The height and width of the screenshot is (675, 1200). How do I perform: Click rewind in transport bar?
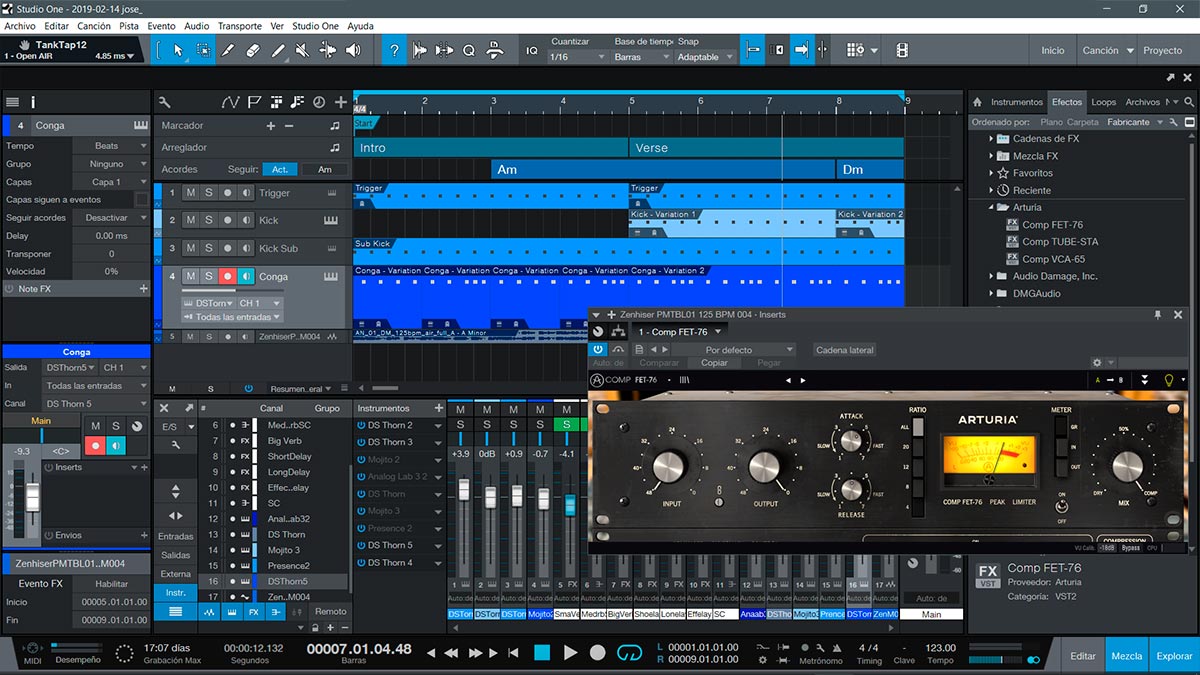click(452, 653)
